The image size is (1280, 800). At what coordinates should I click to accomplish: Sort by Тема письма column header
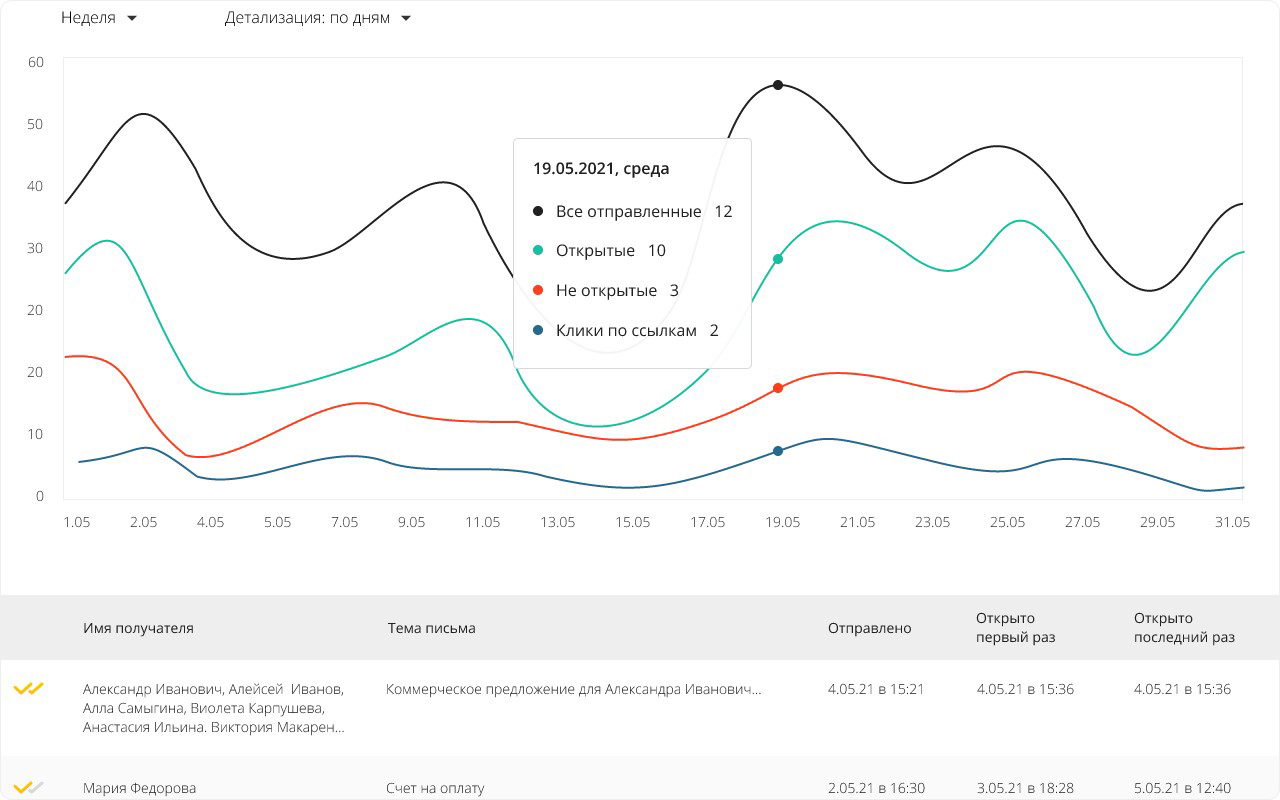point(431,628)
